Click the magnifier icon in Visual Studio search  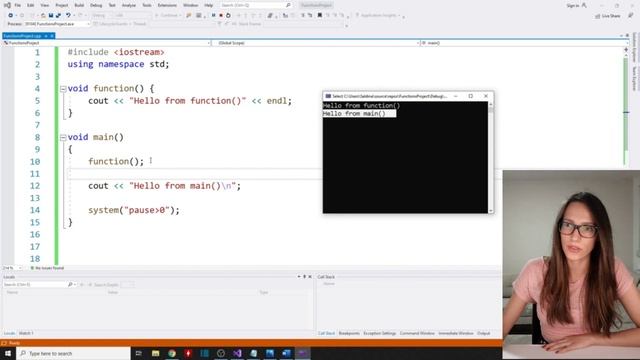[288, 5]
